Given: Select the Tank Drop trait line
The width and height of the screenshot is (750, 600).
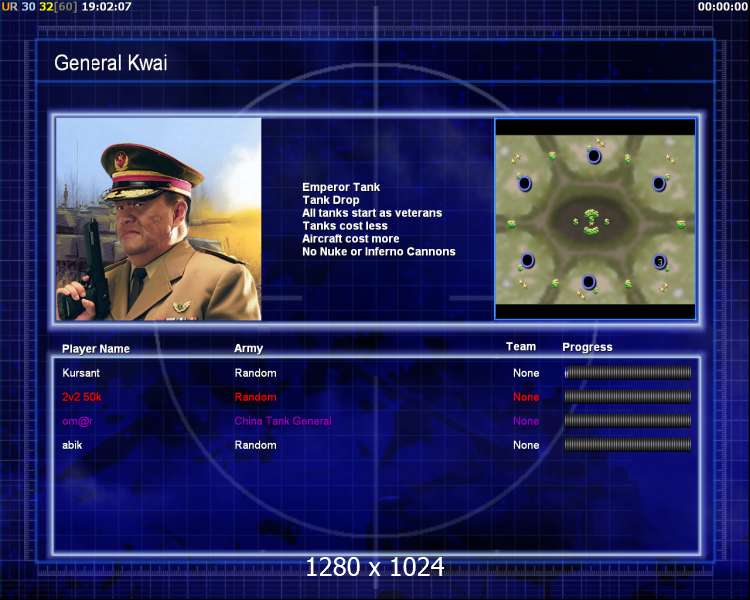Looking at the screenshot, I should 331,200.
